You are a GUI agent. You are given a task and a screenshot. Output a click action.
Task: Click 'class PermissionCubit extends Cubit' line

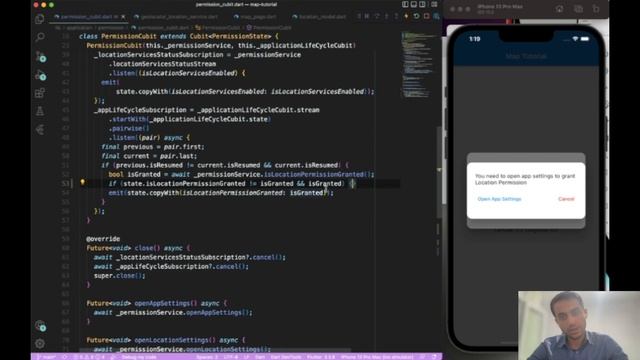click(x=178, y=36)
